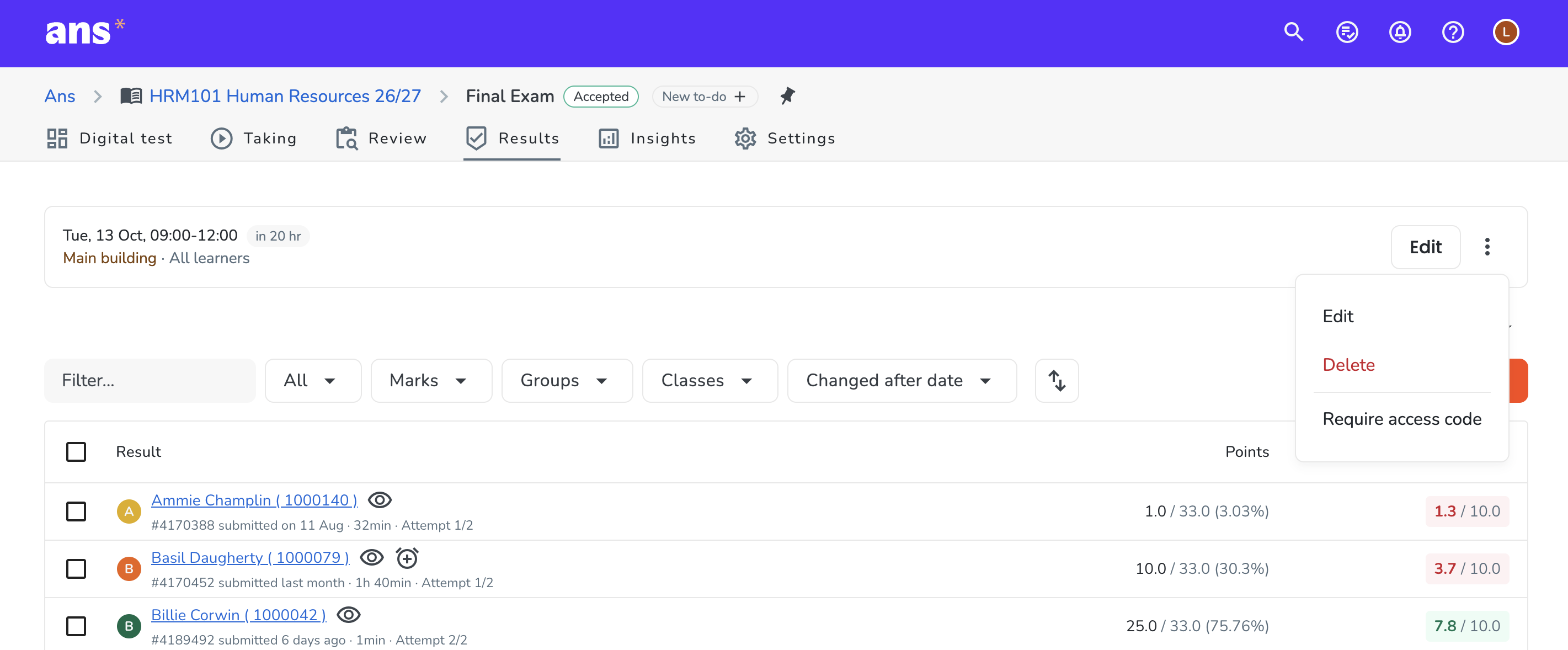
Task: Pin the Final Exam with pushpin icon
Action: click(x=787, y=95)
